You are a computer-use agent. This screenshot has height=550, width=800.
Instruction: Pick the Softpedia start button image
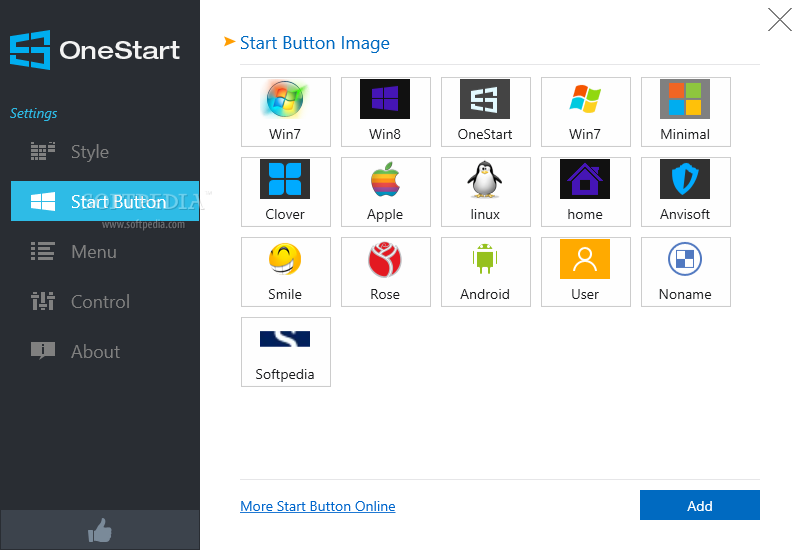[x=286, y=352]
